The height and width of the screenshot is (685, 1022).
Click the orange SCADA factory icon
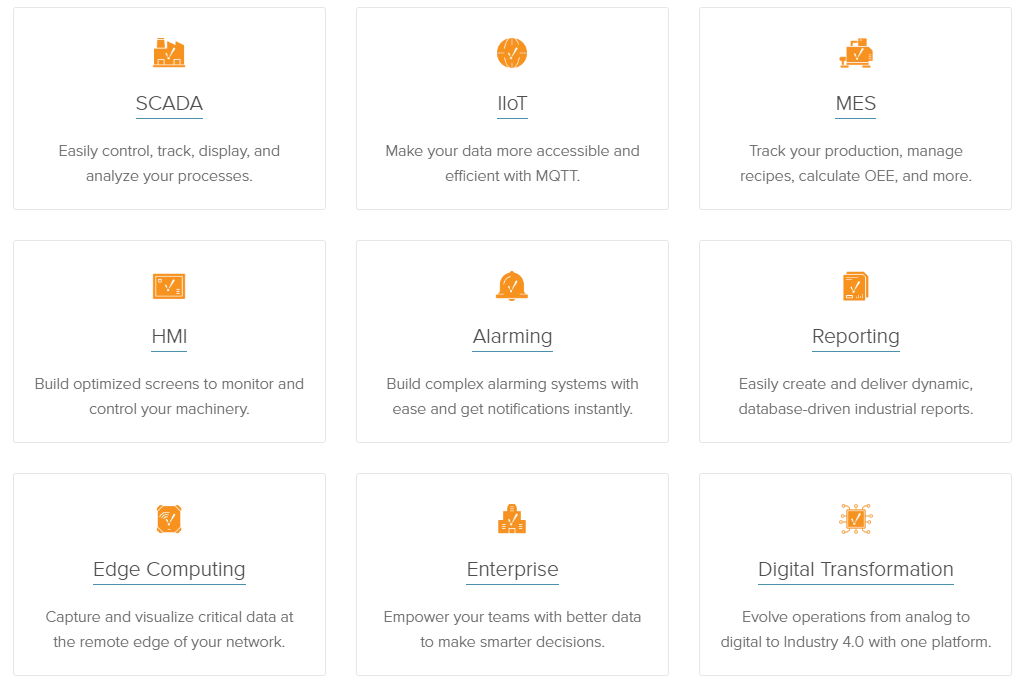pos(169,53)
